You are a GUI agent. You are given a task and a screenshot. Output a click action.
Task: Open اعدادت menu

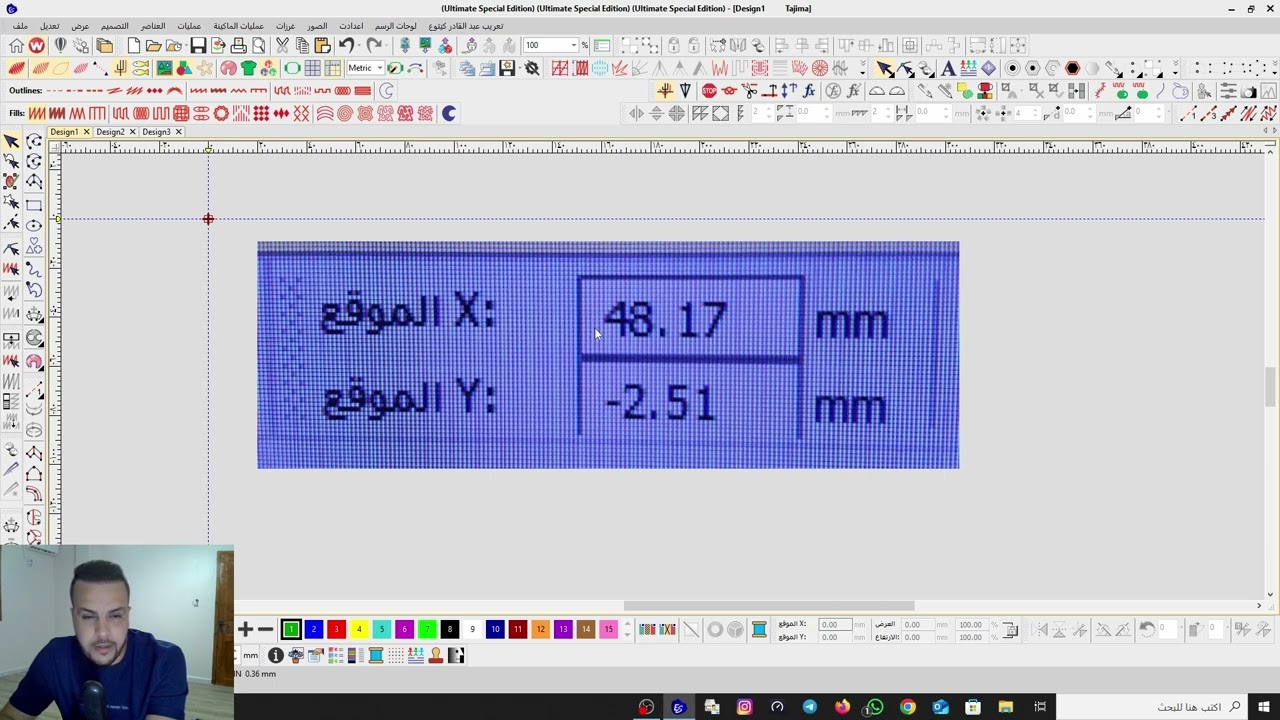(351, 25)
